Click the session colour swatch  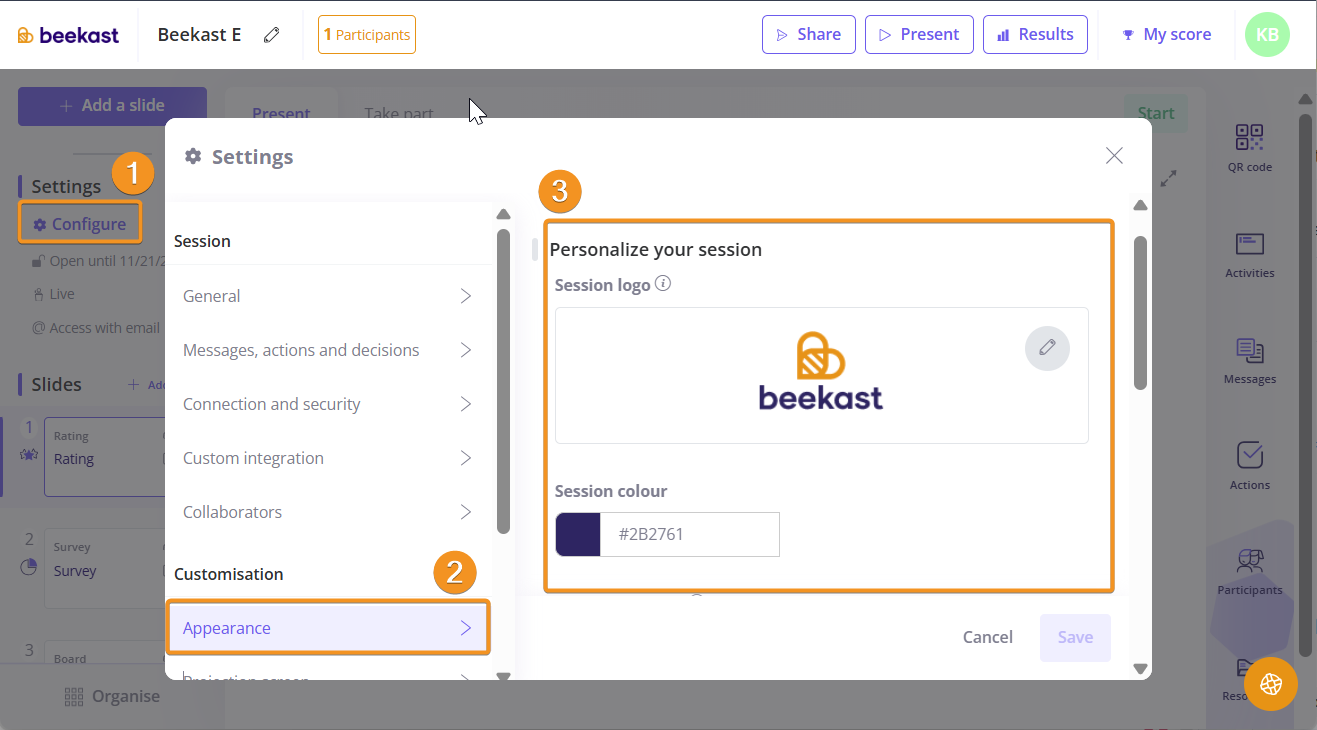[578, 534]
